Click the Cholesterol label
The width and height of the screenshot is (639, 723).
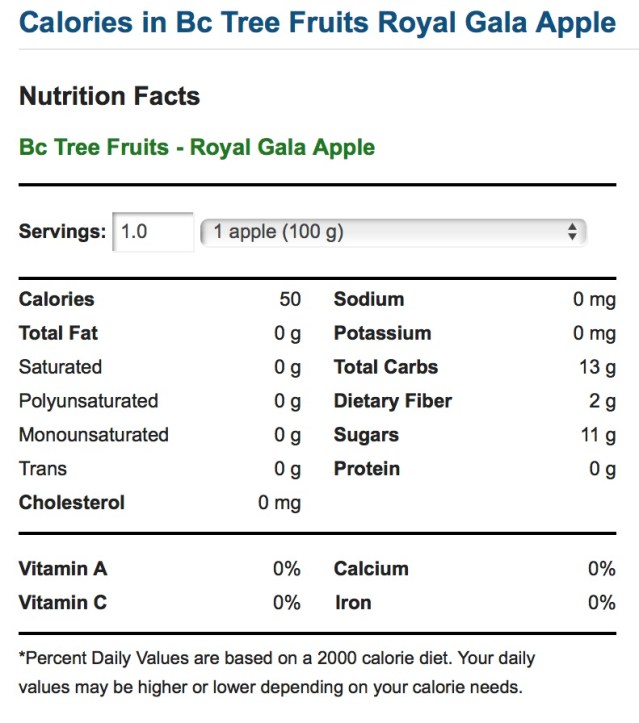[x=72, y=502]
